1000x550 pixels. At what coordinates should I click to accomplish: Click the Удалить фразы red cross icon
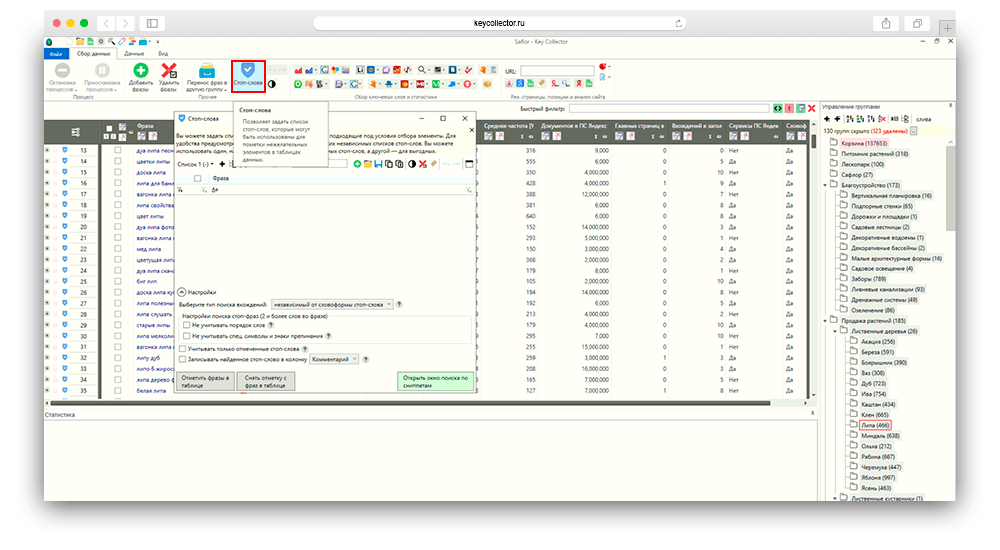click(x=169, y=71)
